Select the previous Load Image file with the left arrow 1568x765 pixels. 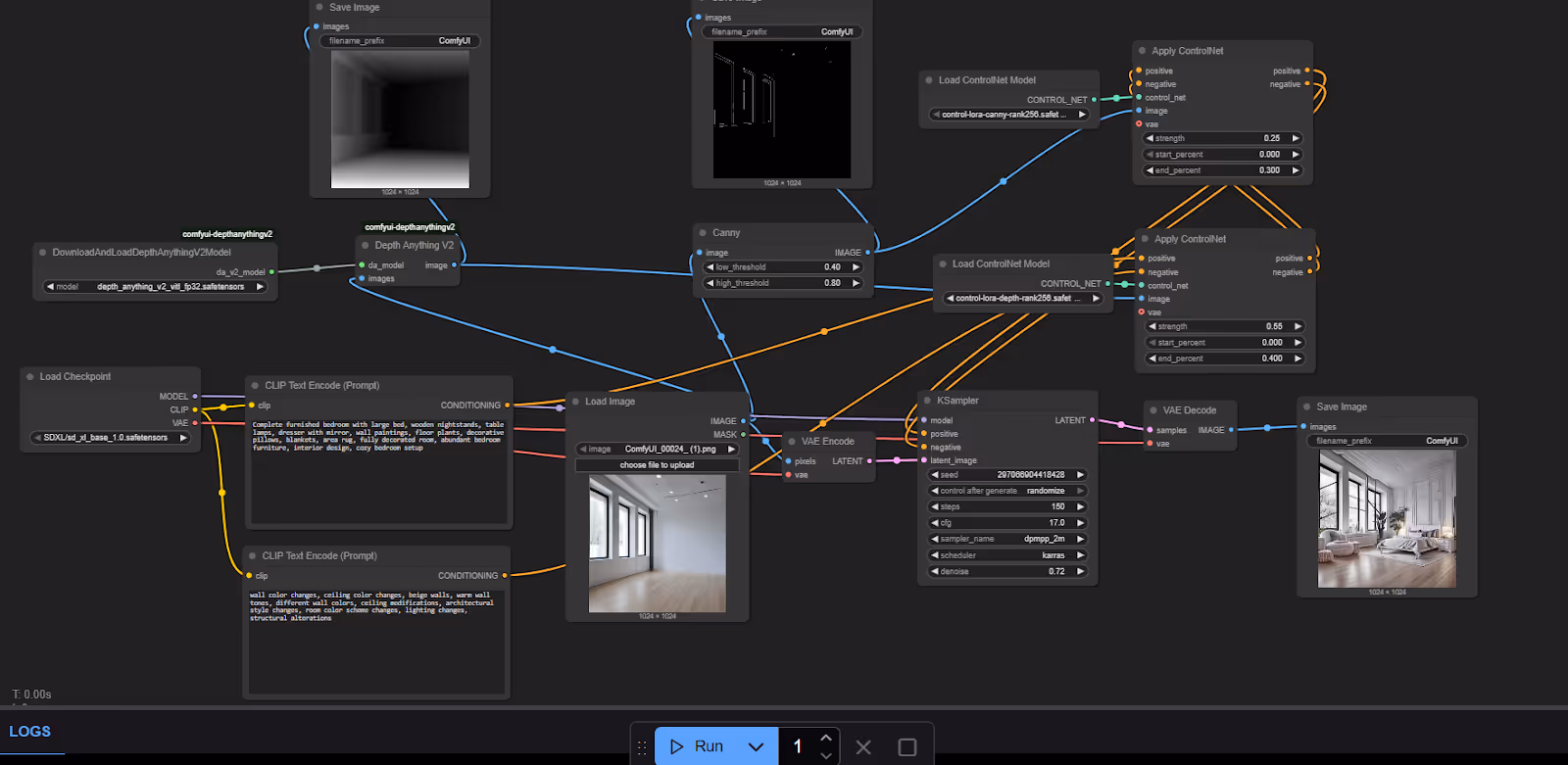click(583, 450)
